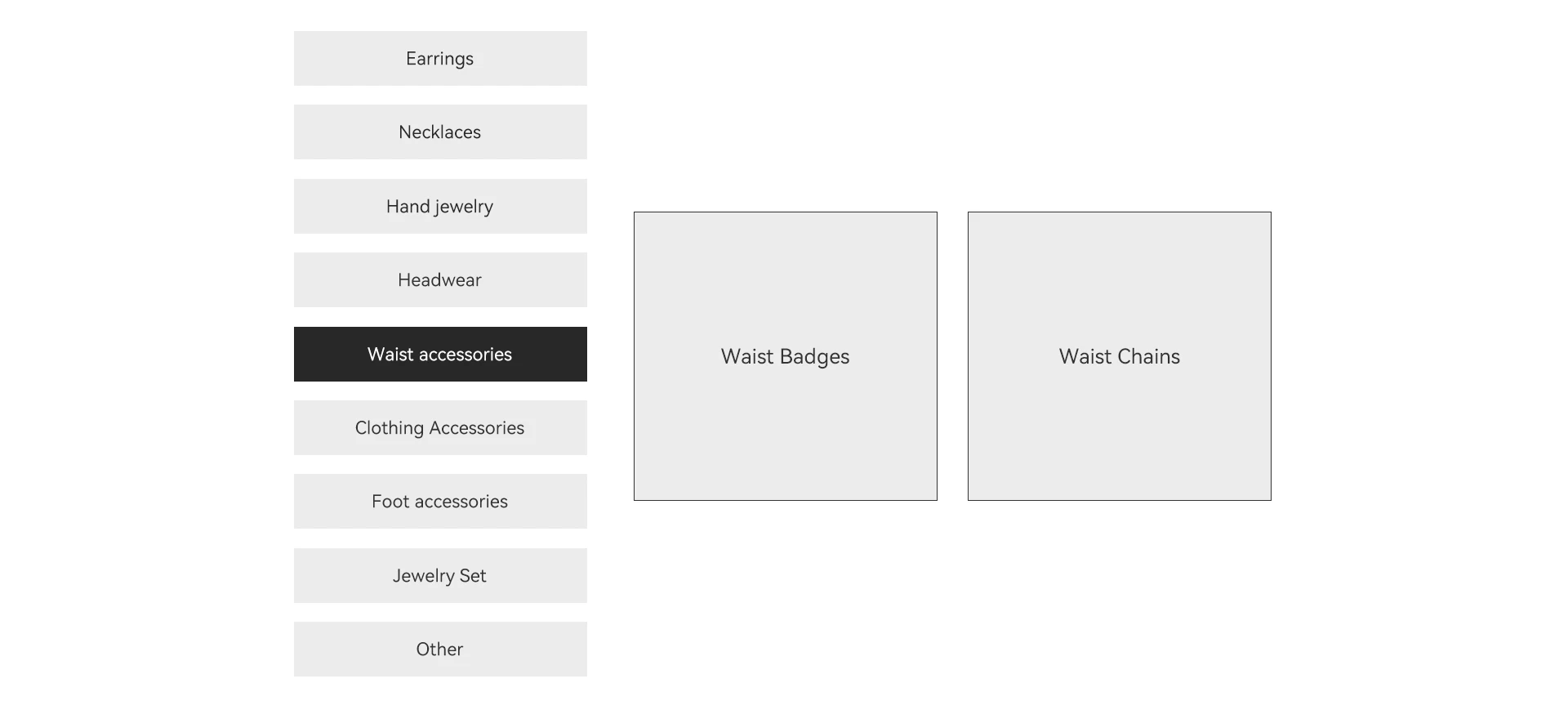This screenshot has width=1568, height=710.
Task: Open Clothing Accessories category
Action: pos(440,428)
